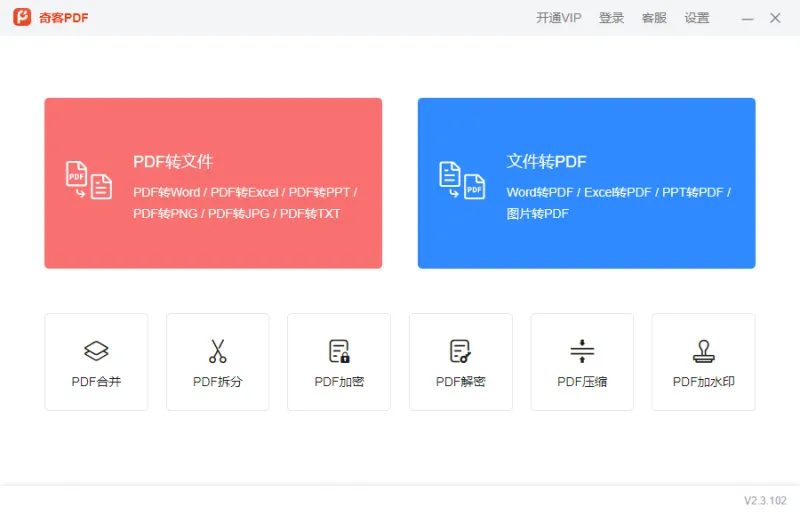Open the blue 文件转PDF card title
This screenshot has width=800, height=516.
[x=546, y=162]
